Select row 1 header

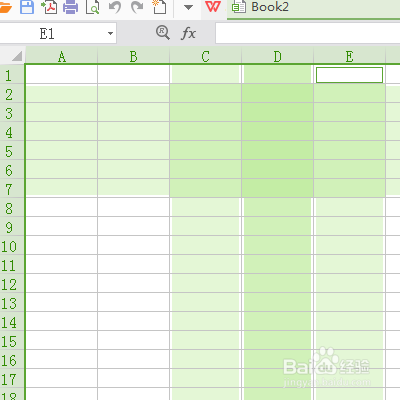point(12,75)
